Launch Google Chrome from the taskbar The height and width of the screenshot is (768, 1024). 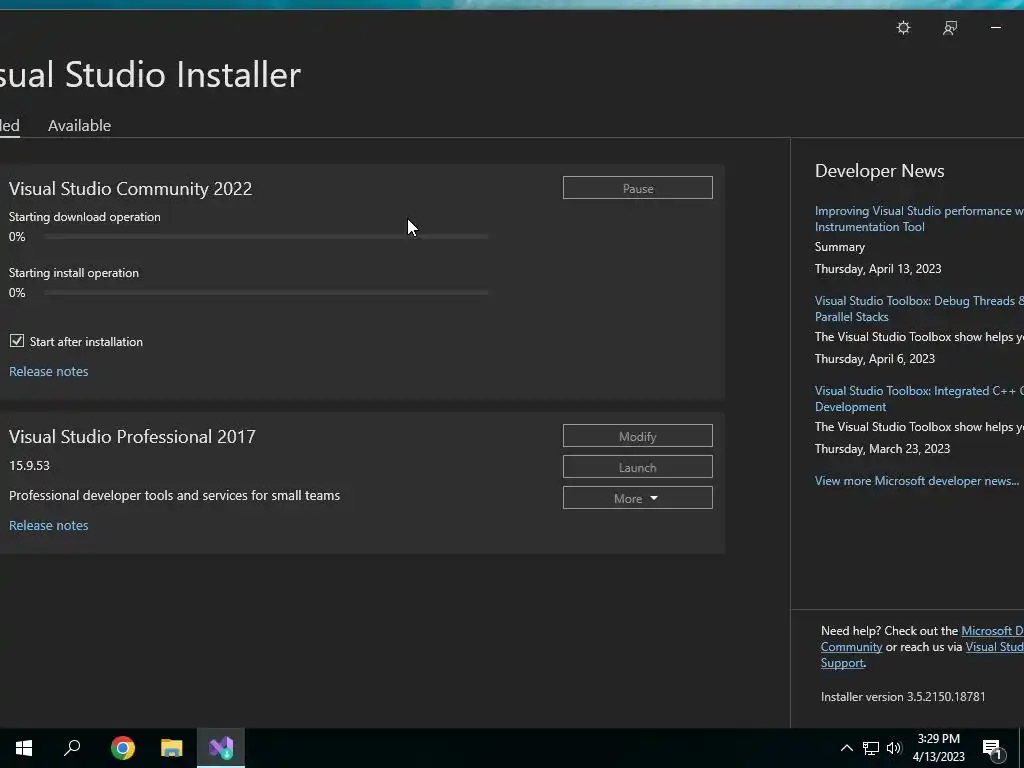pos(123,748)
